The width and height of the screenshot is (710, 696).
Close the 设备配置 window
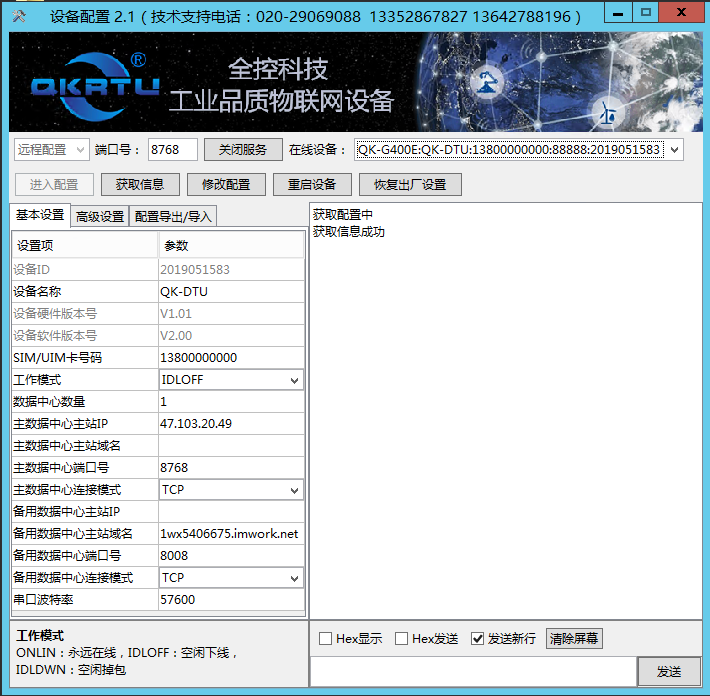click(681, 13)
